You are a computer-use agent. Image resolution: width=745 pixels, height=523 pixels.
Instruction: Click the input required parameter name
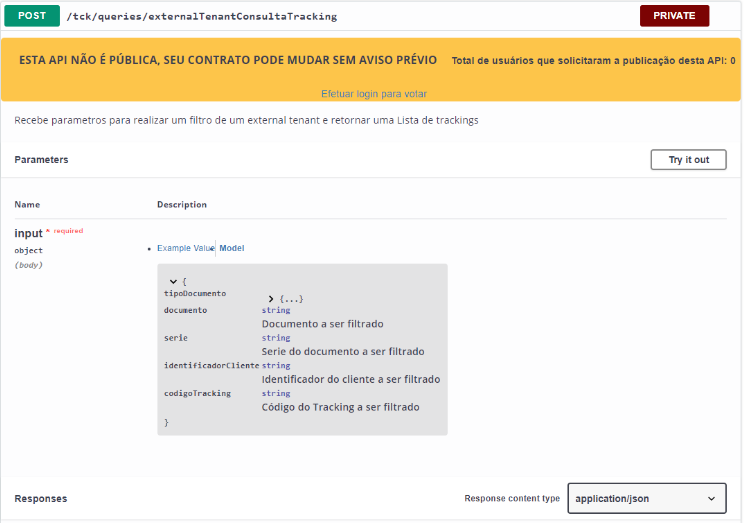[x=28, y=234]
